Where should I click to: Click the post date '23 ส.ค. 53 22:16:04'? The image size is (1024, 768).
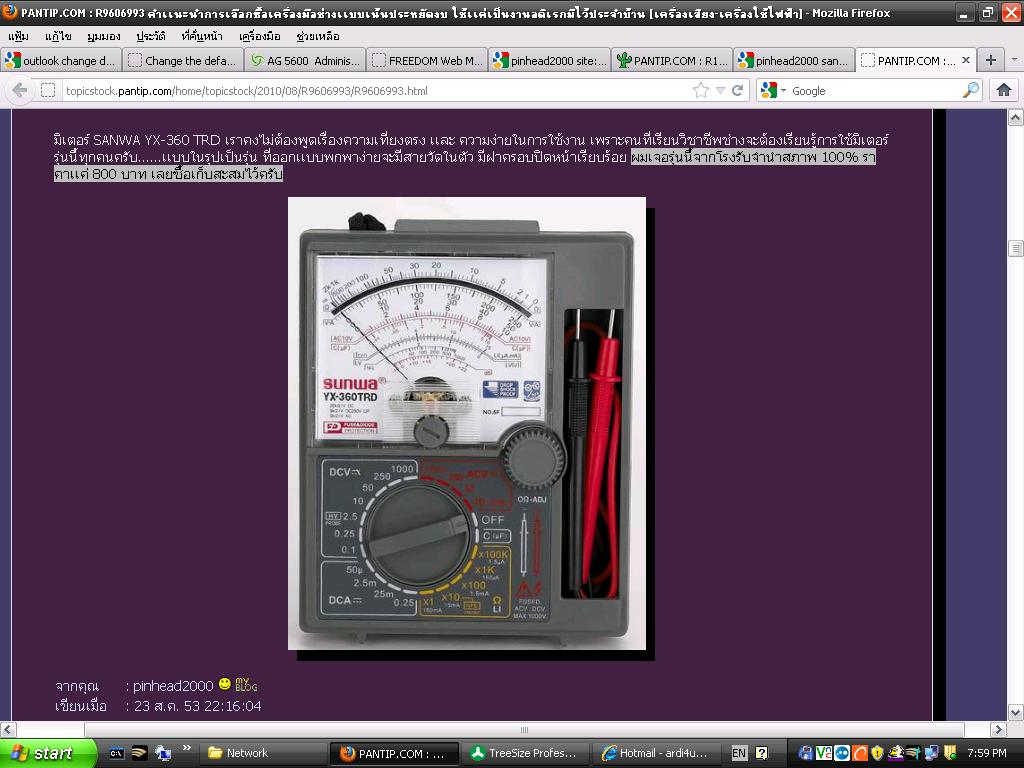tap(197, 706)
